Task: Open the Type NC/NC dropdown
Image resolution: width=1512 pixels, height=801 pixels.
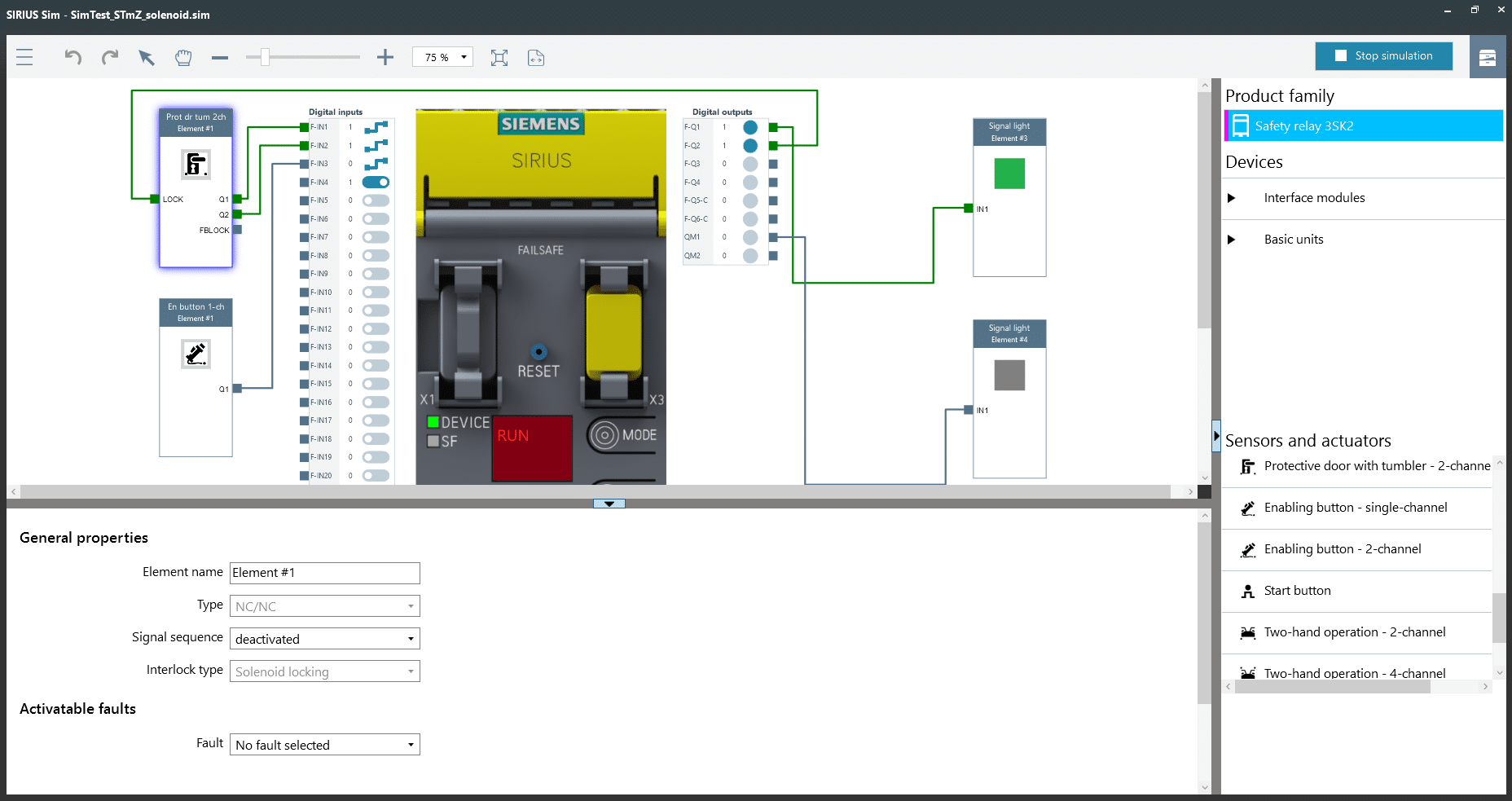Action: [324, 606]
